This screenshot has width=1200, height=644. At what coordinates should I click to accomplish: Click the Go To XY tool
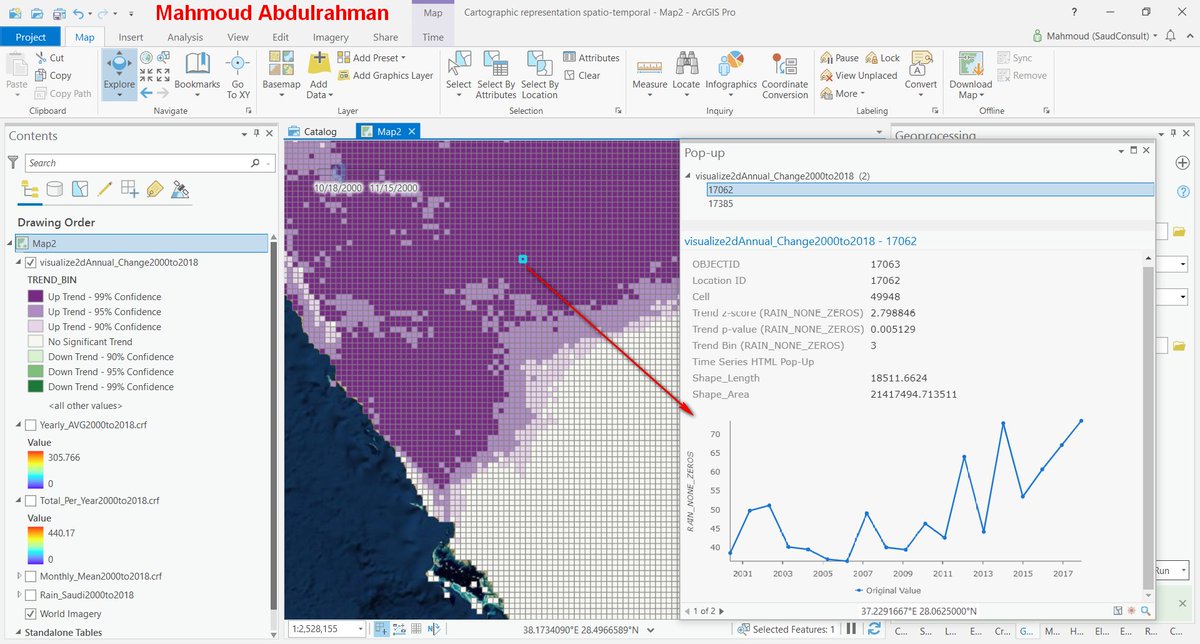[x=238, y=75]
